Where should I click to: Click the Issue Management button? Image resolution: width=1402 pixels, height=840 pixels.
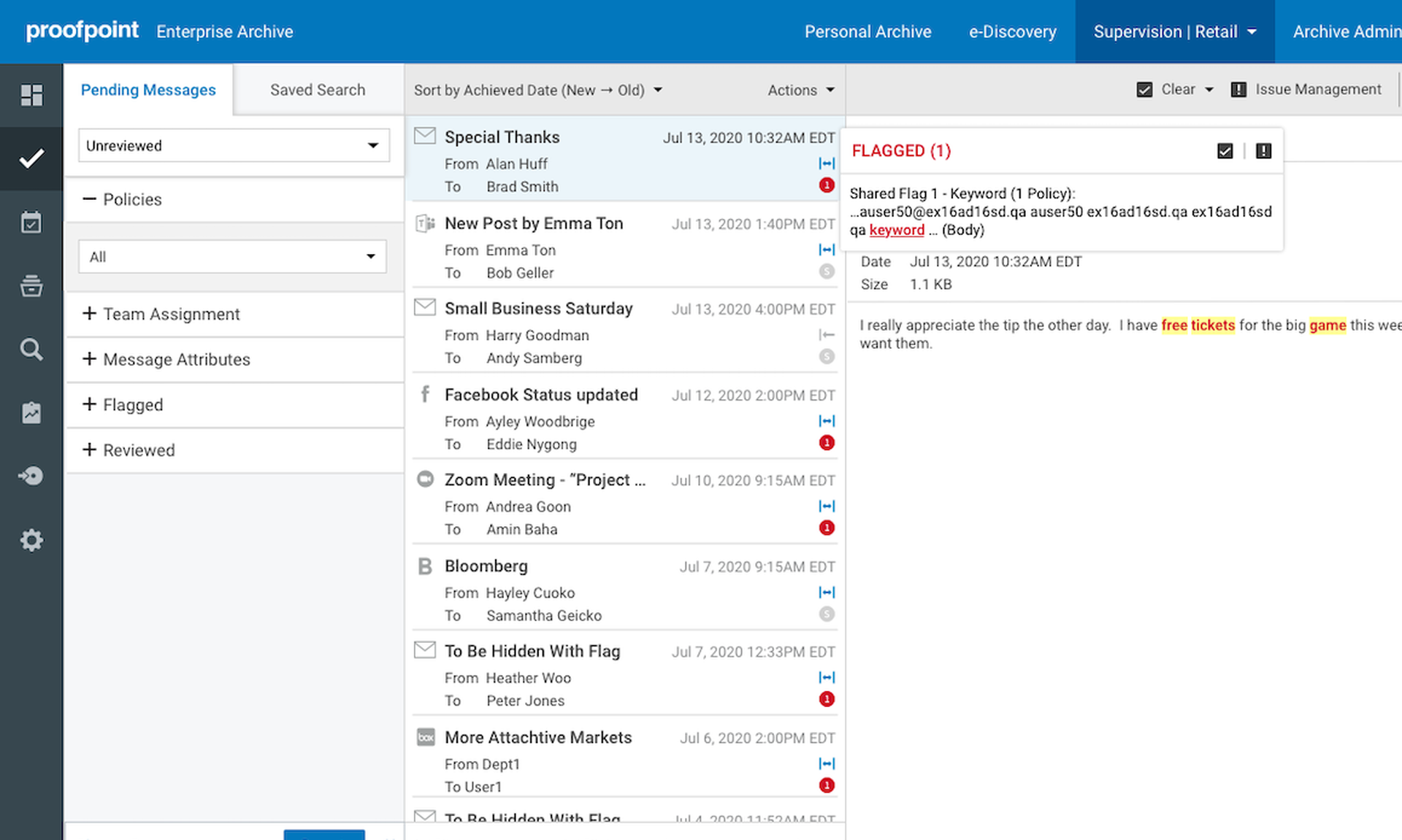pos(1306,90)
